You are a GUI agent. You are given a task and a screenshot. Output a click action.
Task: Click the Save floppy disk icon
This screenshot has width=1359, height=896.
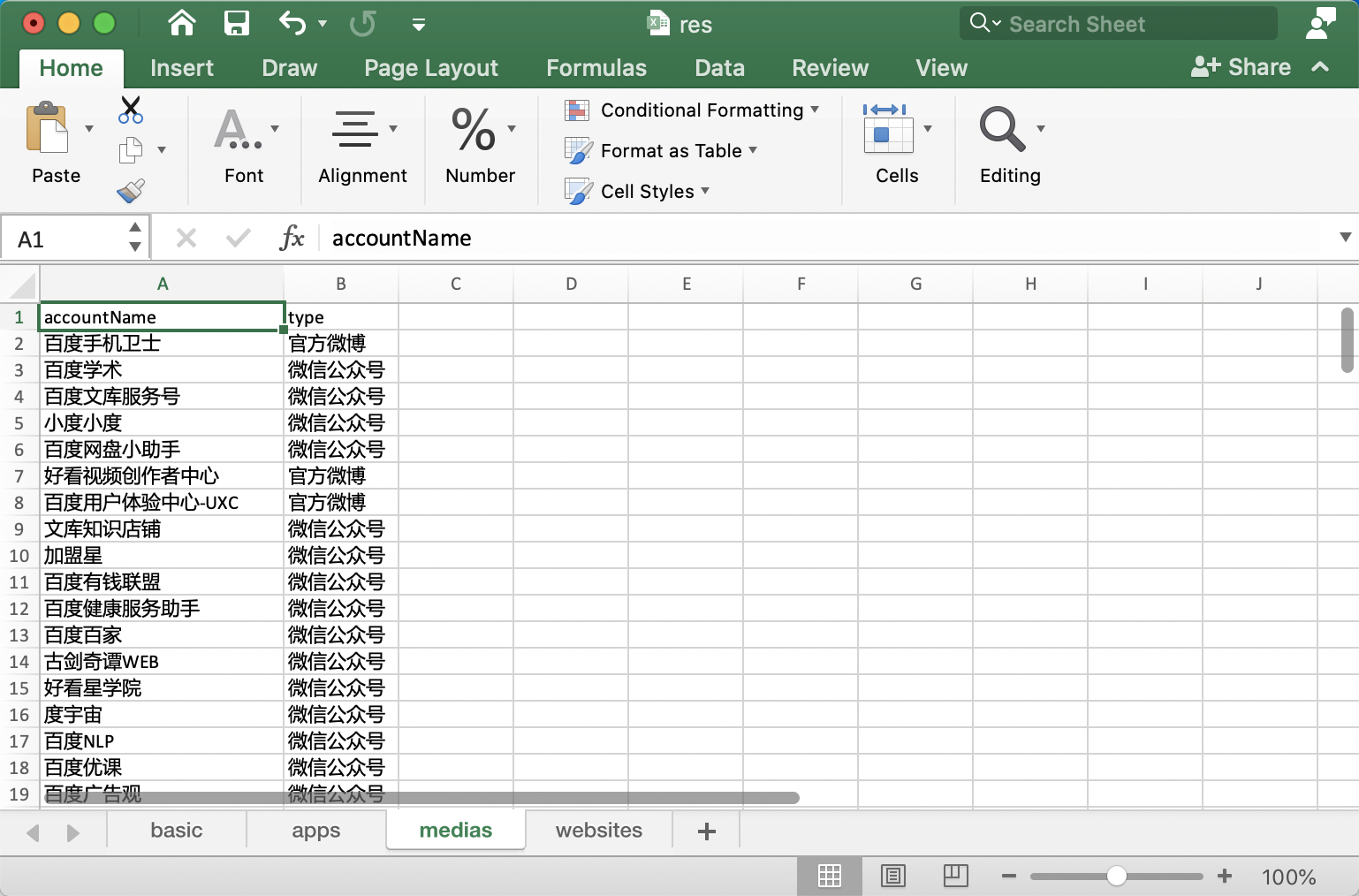pos(237,23)
